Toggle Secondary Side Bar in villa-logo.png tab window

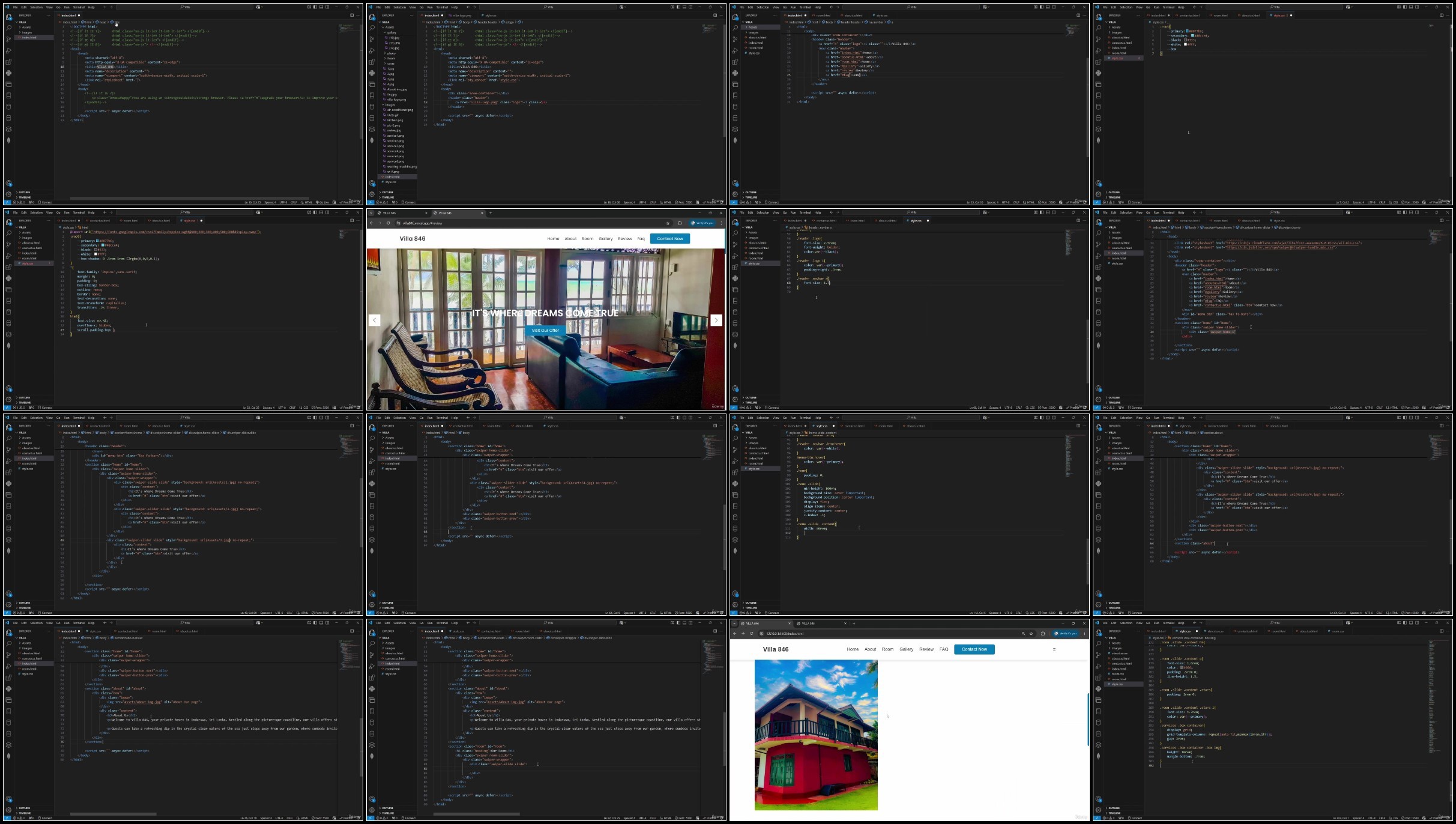[690, 7]
